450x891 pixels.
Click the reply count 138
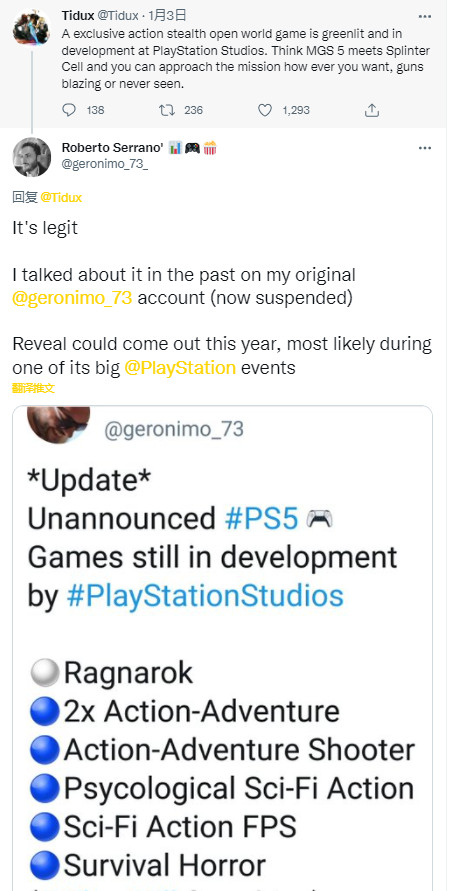pos(95,110)
